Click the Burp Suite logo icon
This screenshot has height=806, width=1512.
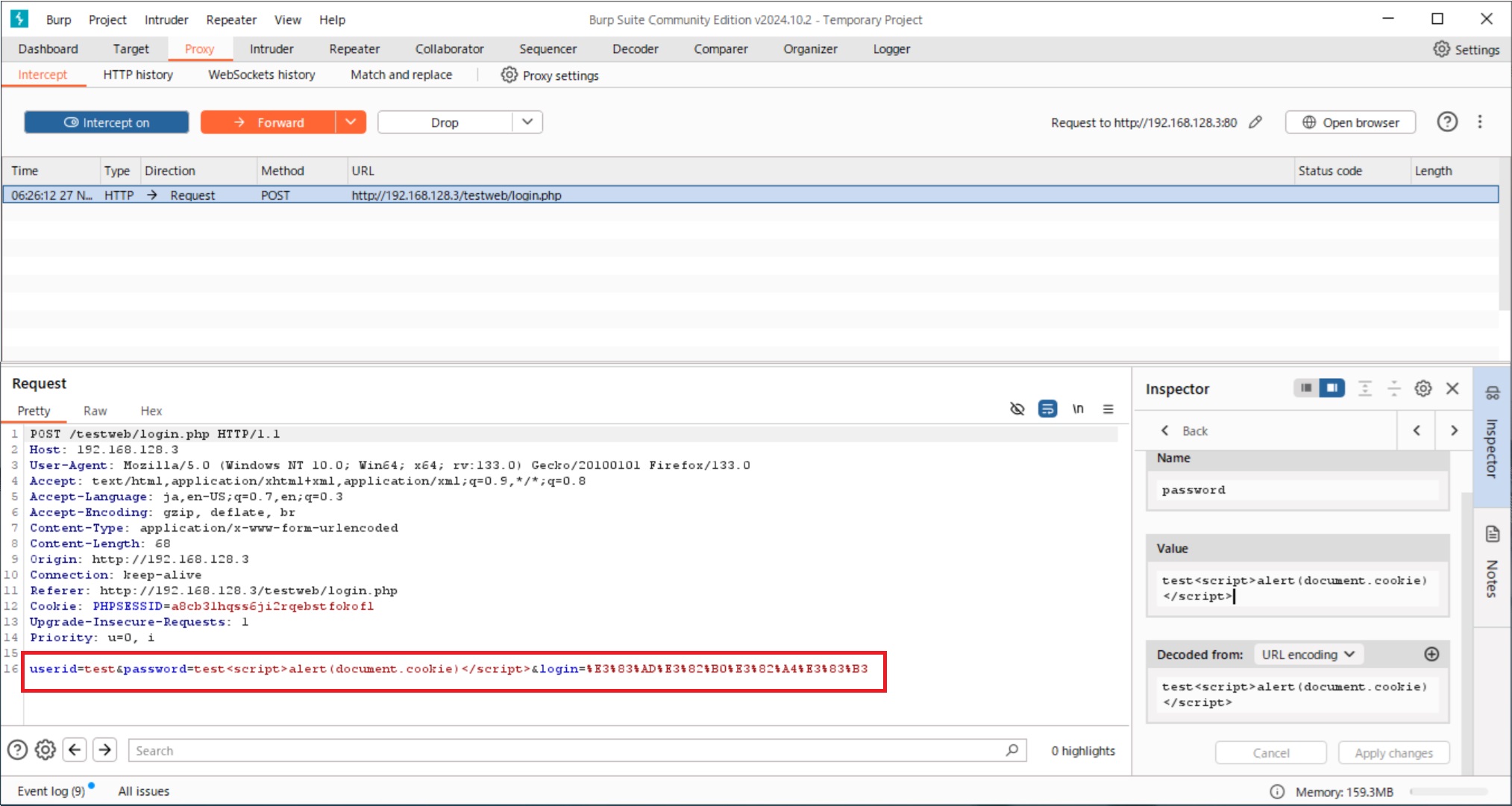tap(19, 19)
